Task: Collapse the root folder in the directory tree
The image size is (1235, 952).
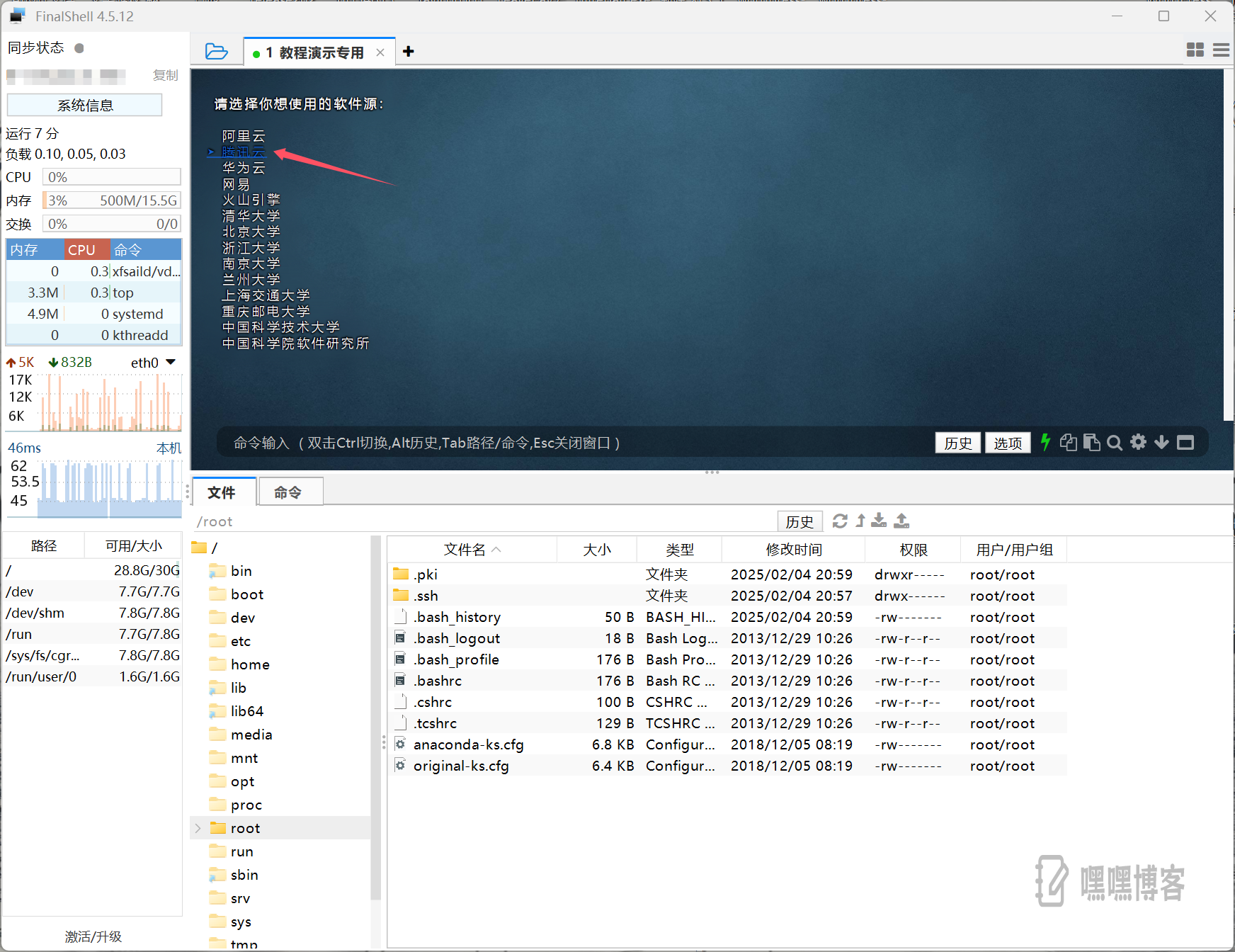Action: coord(197,827)
